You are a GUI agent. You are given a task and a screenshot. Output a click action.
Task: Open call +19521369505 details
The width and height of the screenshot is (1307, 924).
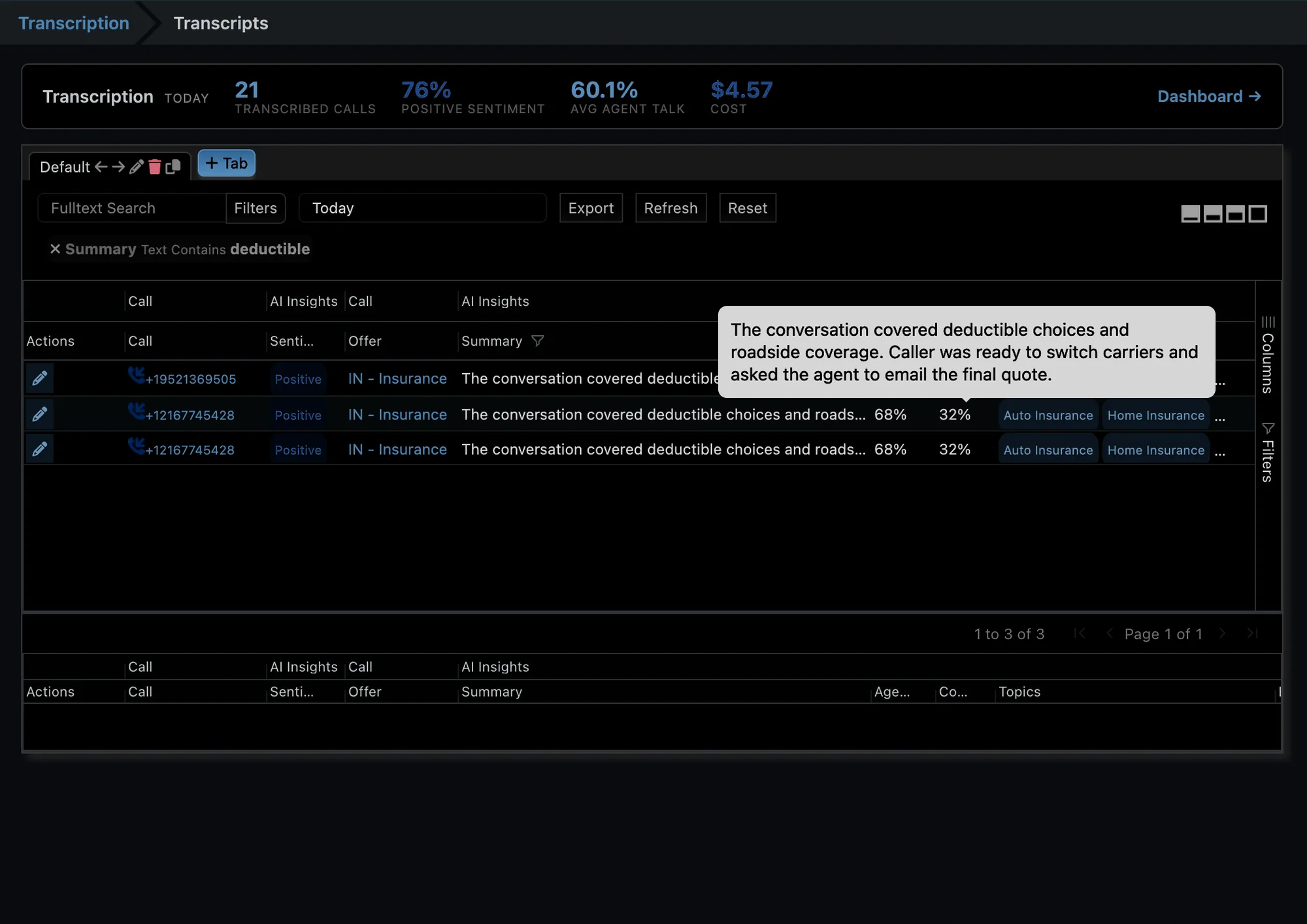click(x=191, y=379)
